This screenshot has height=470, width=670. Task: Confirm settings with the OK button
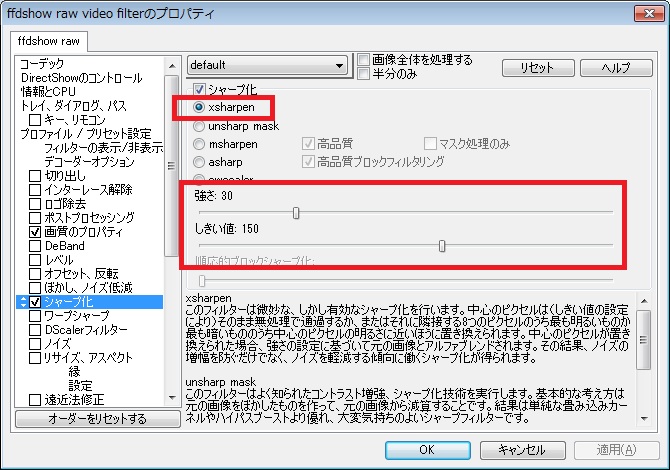click(x=426, y=450)
